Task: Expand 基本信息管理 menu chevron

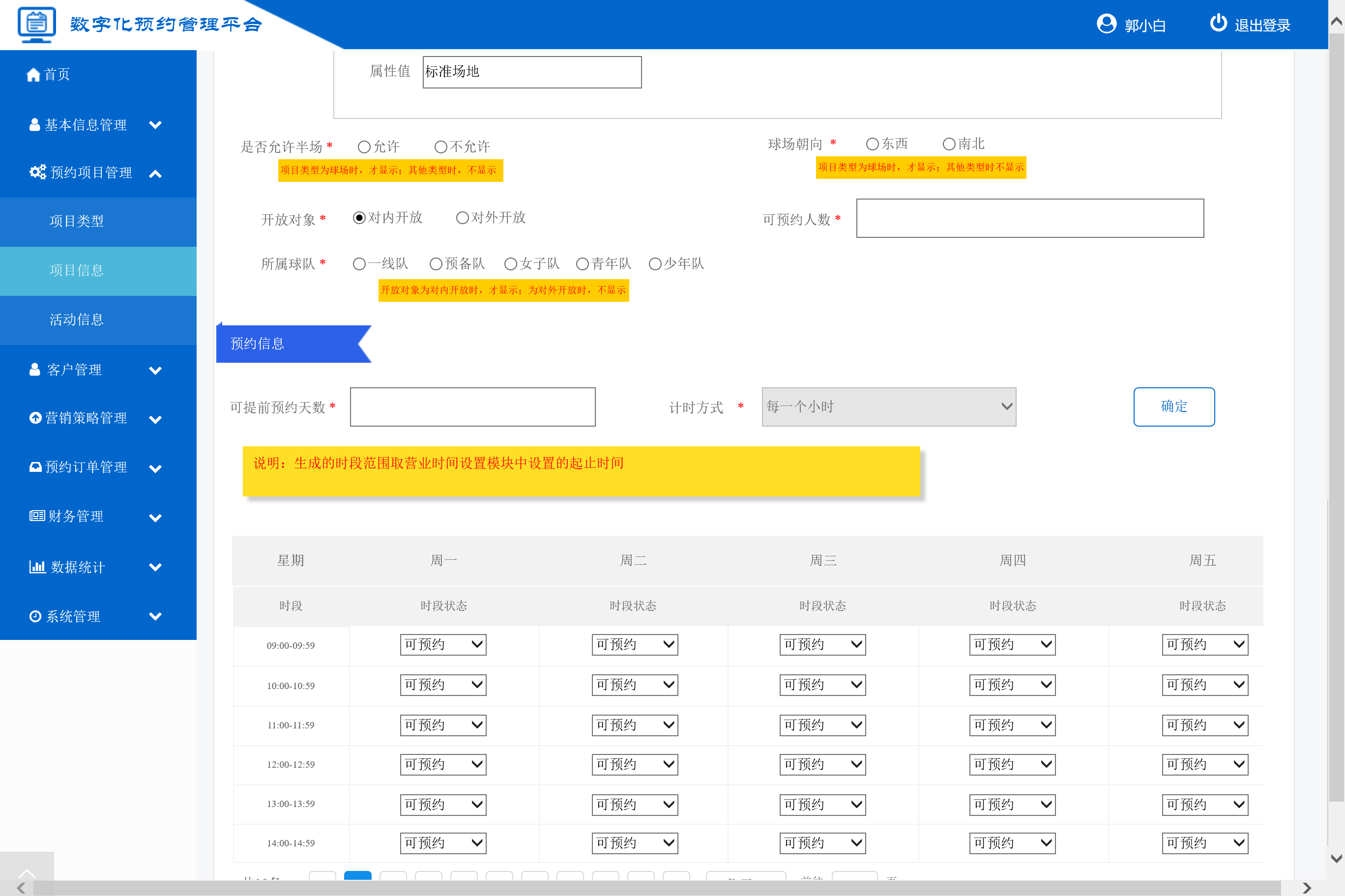Action: coord(155,124)
